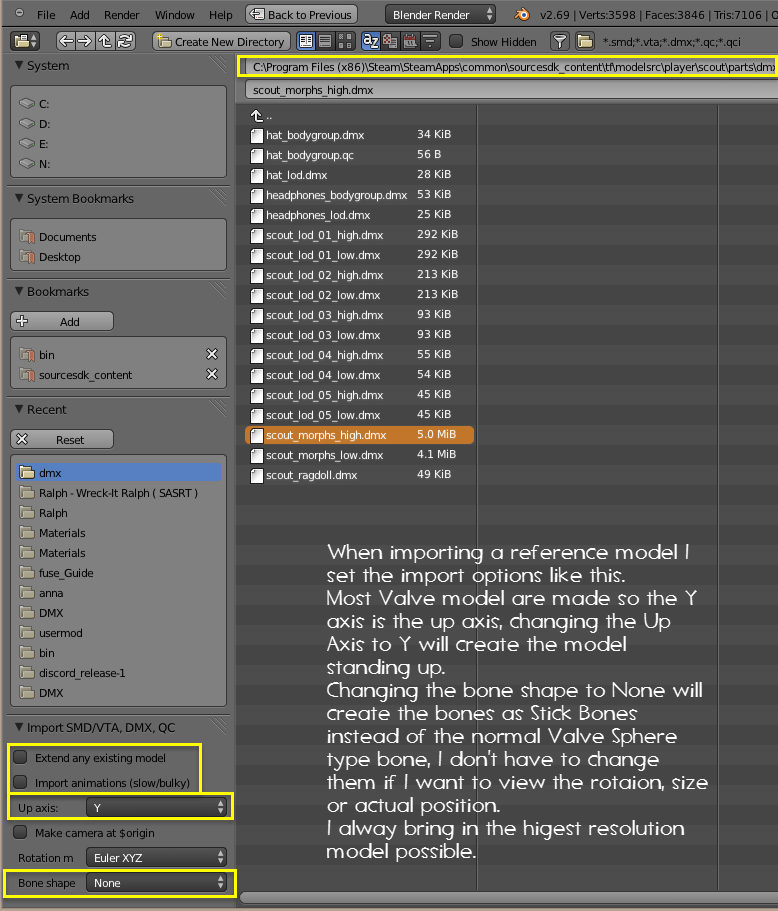778x911 pixels.
Task: Go up via the '..' entry
Action: pos(261,116)
